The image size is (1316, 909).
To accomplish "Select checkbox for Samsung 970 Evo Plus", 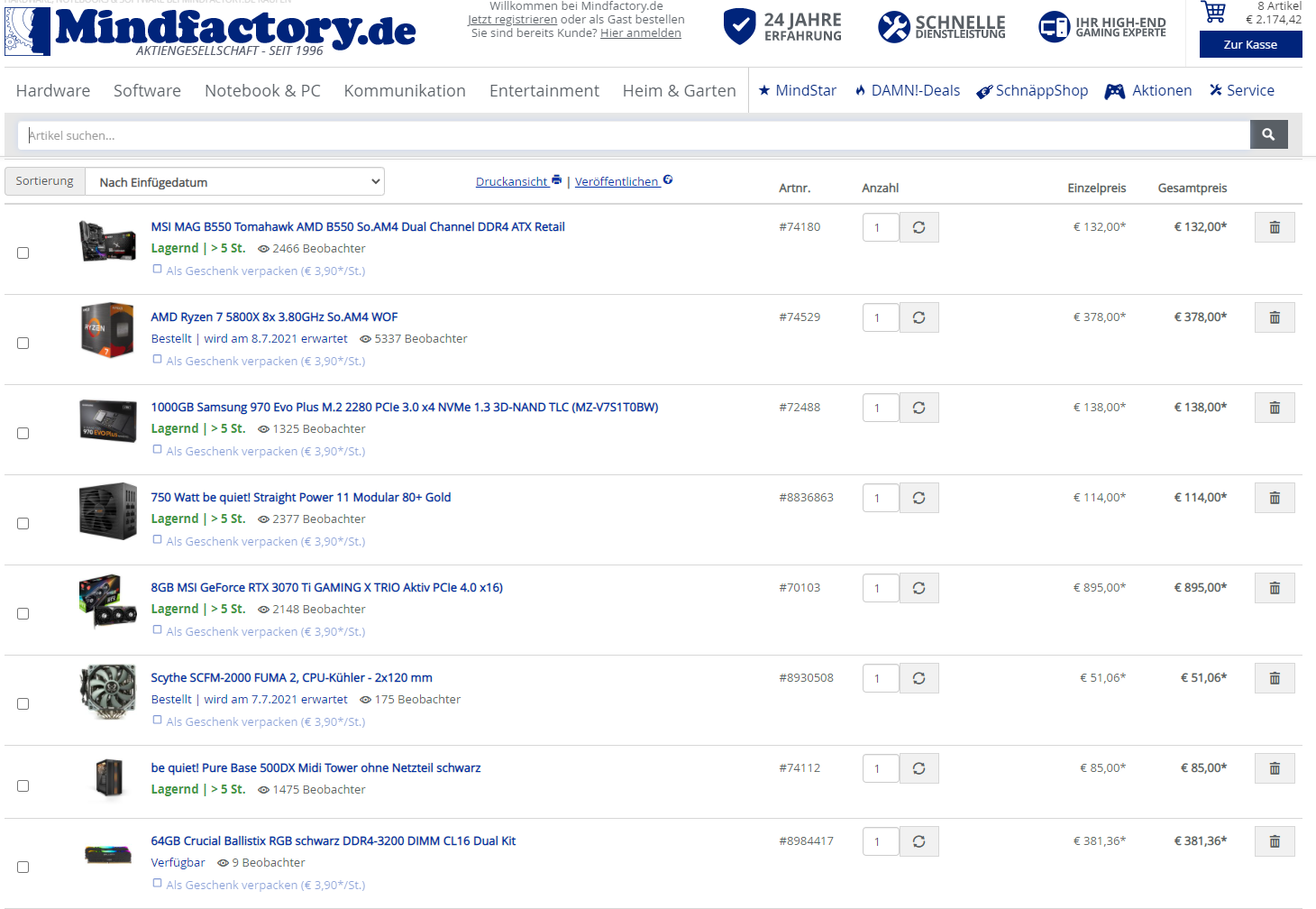I will point(23,433).
